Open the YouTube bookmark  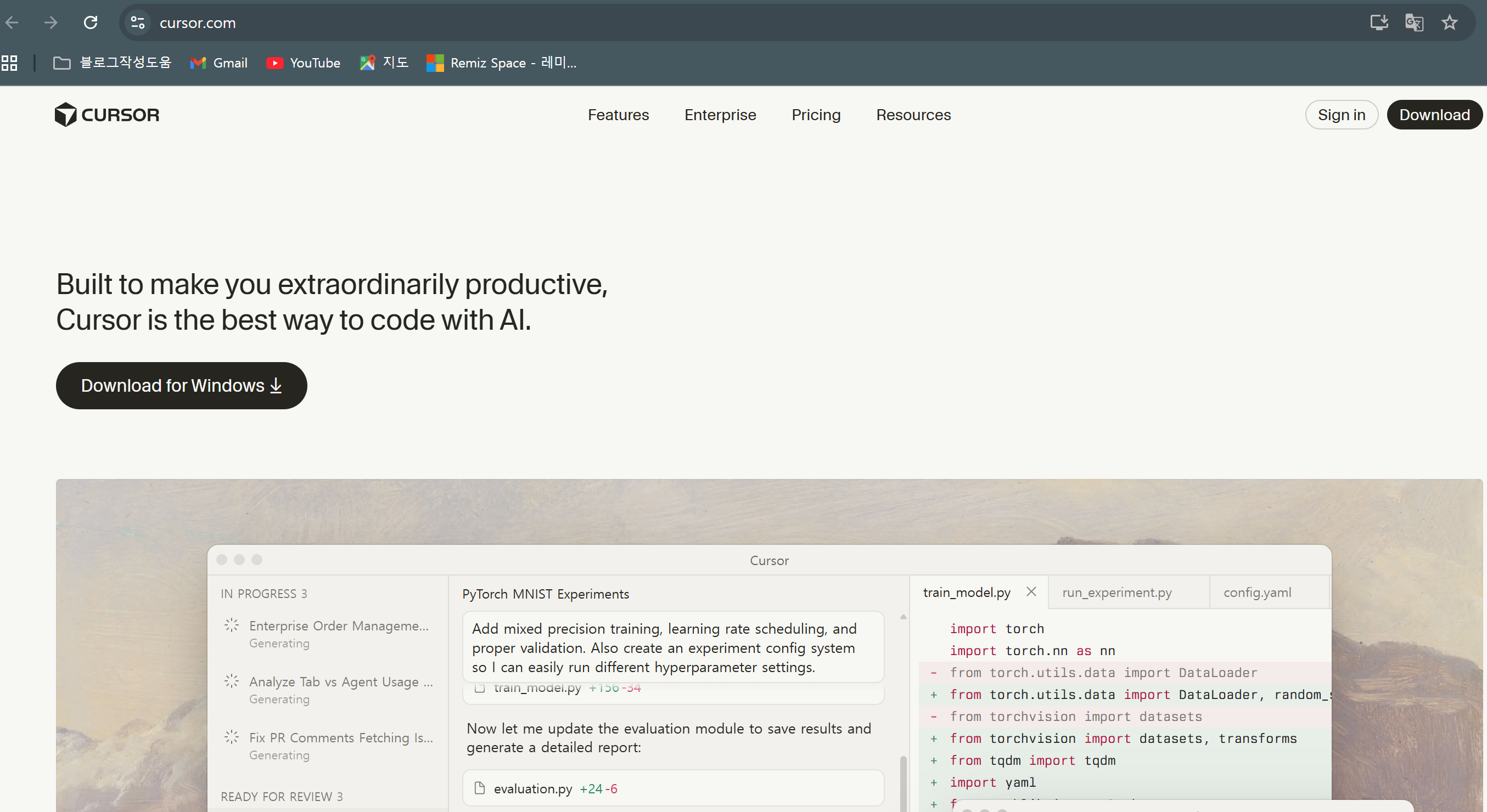tap(303, 63)
